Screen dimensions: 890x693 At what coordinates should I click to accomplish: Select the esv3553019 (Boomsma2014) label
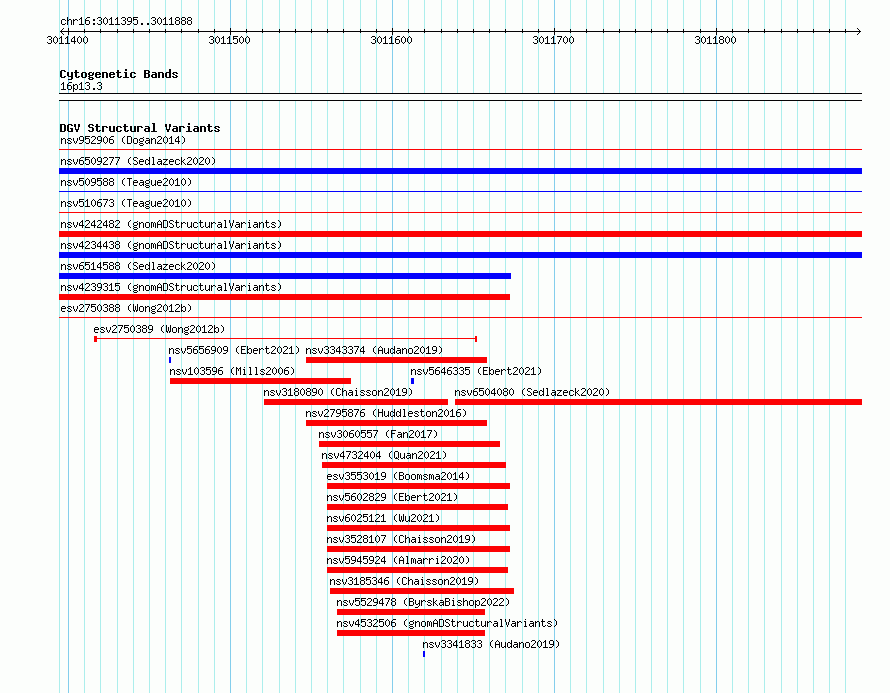click(398, 476)
